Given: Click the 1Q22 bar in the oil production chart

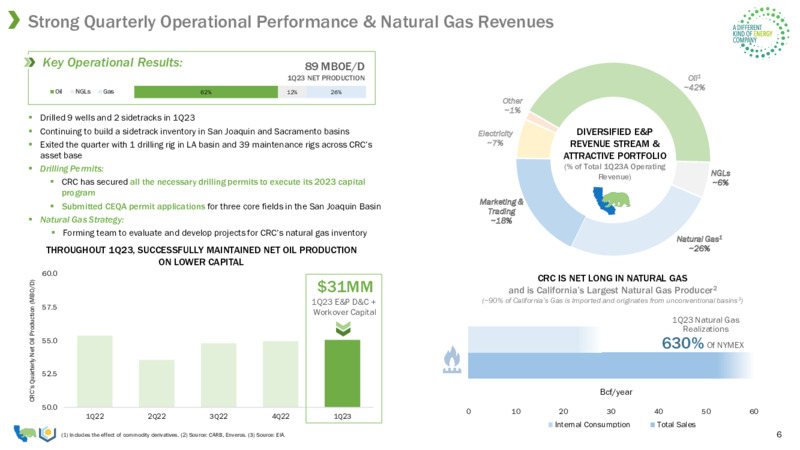Looking at the screenshot, I should [95, 371].
